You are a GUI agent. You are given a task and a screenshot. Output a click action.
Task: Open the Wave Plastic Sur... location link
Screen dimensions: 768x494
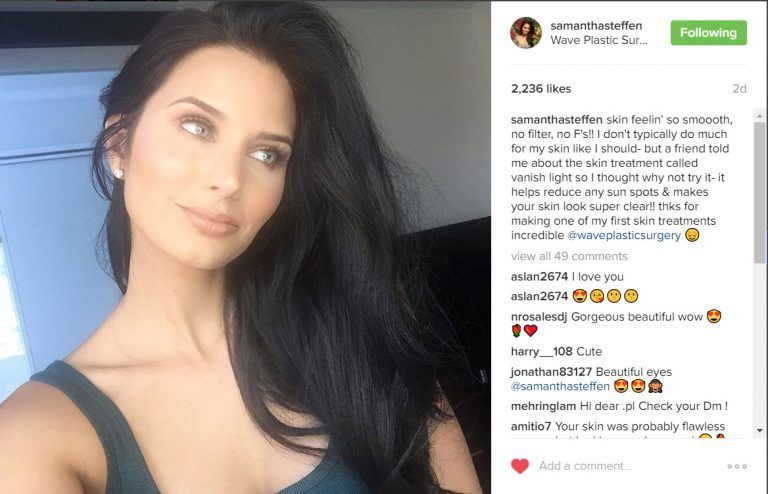click(x=599, y=40)
